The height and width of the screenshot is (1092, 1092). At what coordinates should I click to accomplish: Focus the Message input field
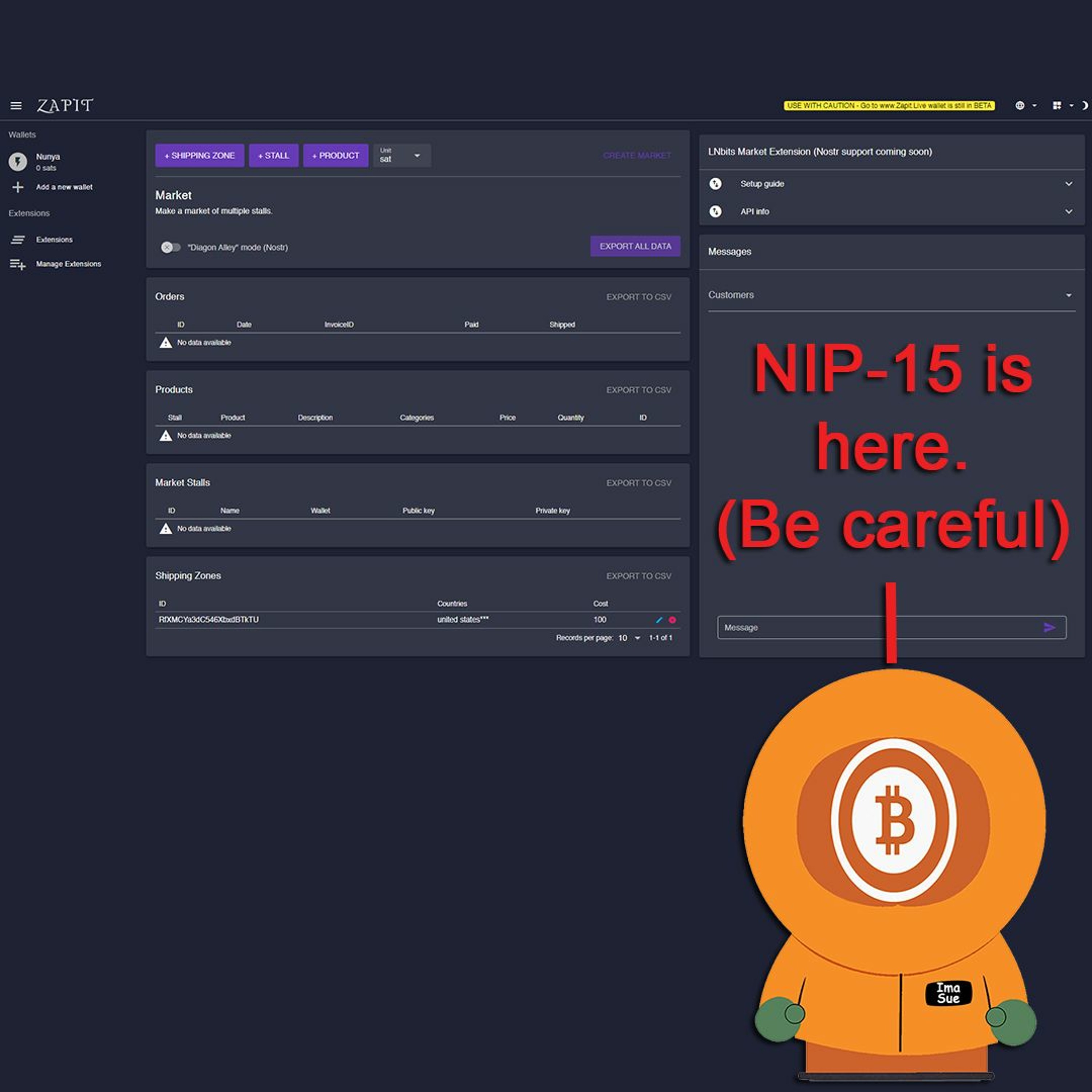click(879, 628)
